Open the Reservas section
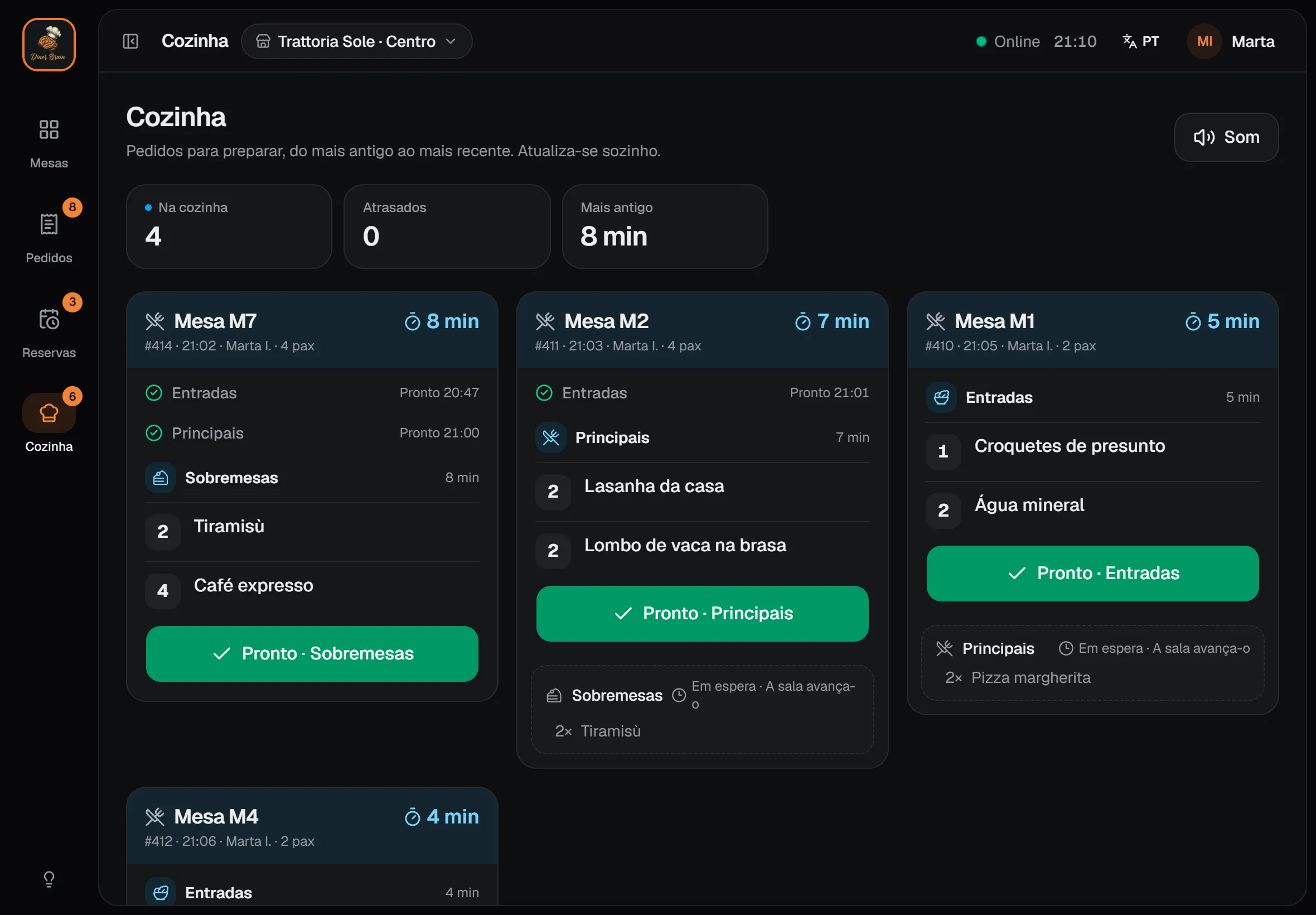The image size is (1316, 915). 49,333
